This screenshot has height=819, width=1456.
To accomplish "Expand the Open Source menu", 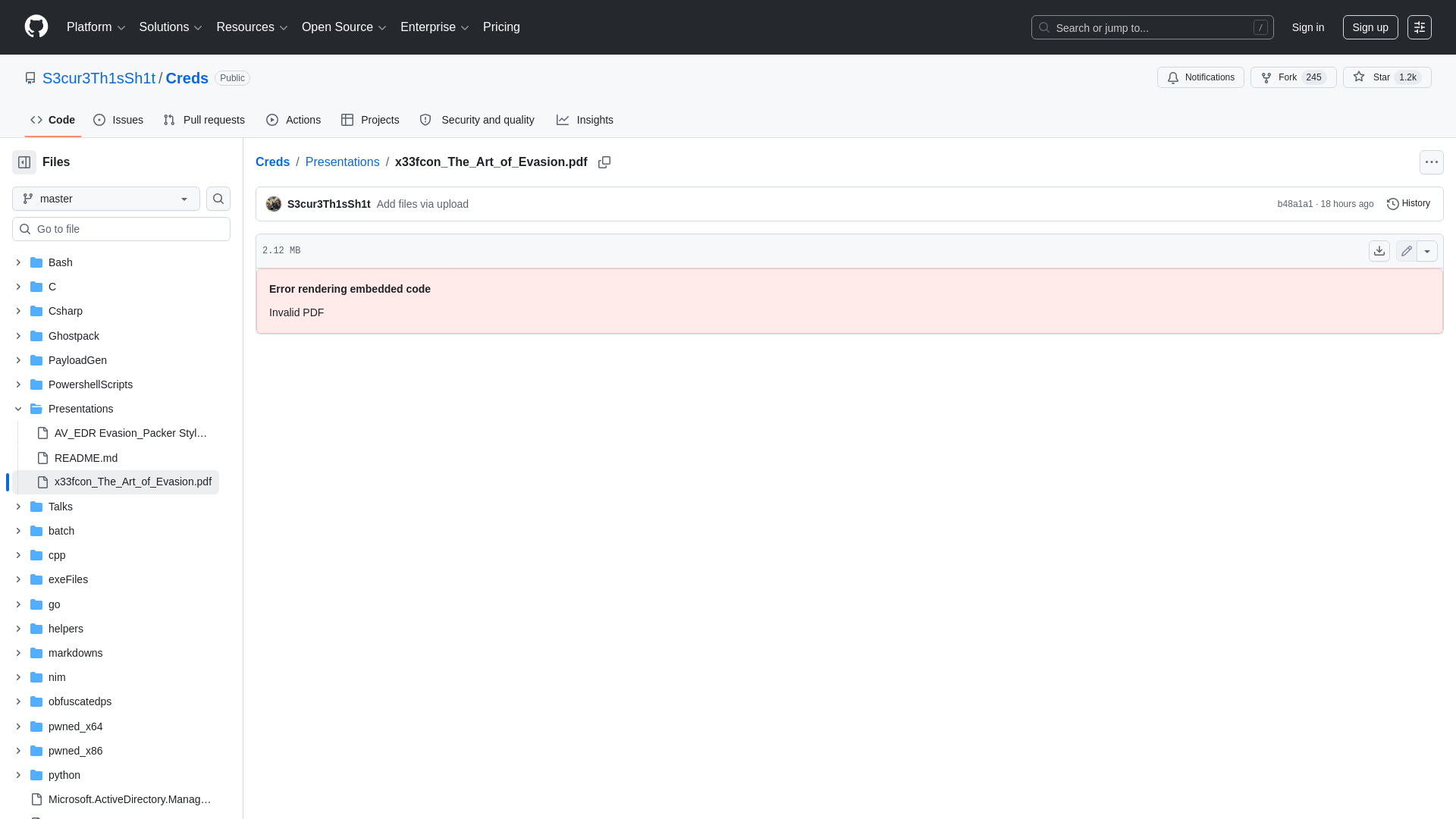I will pos(344,27).
